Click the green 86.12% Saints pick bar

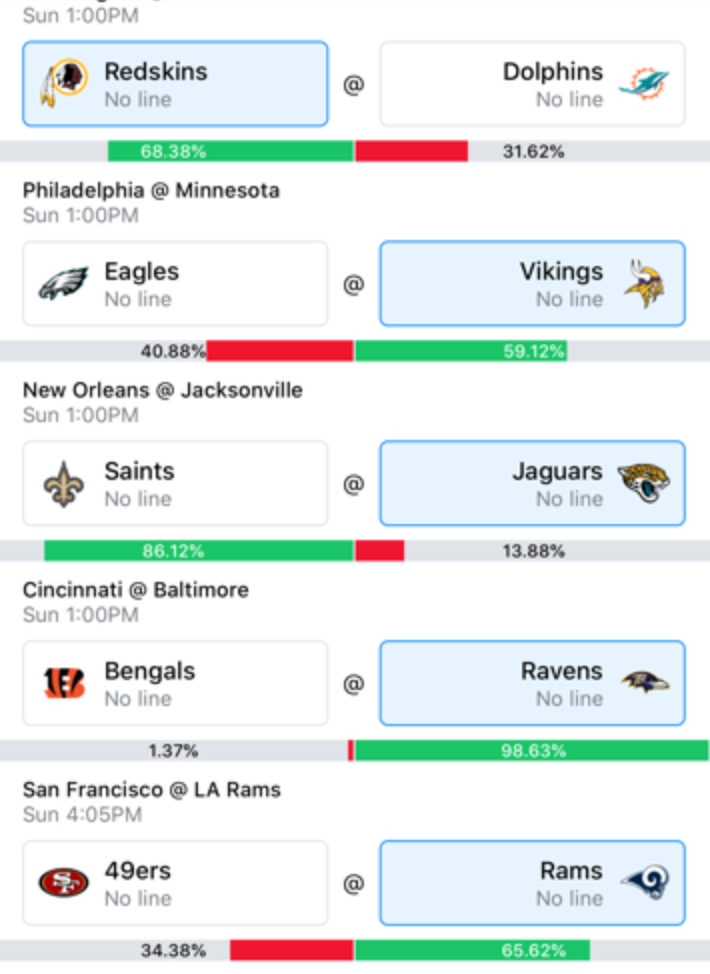(199, 551)
